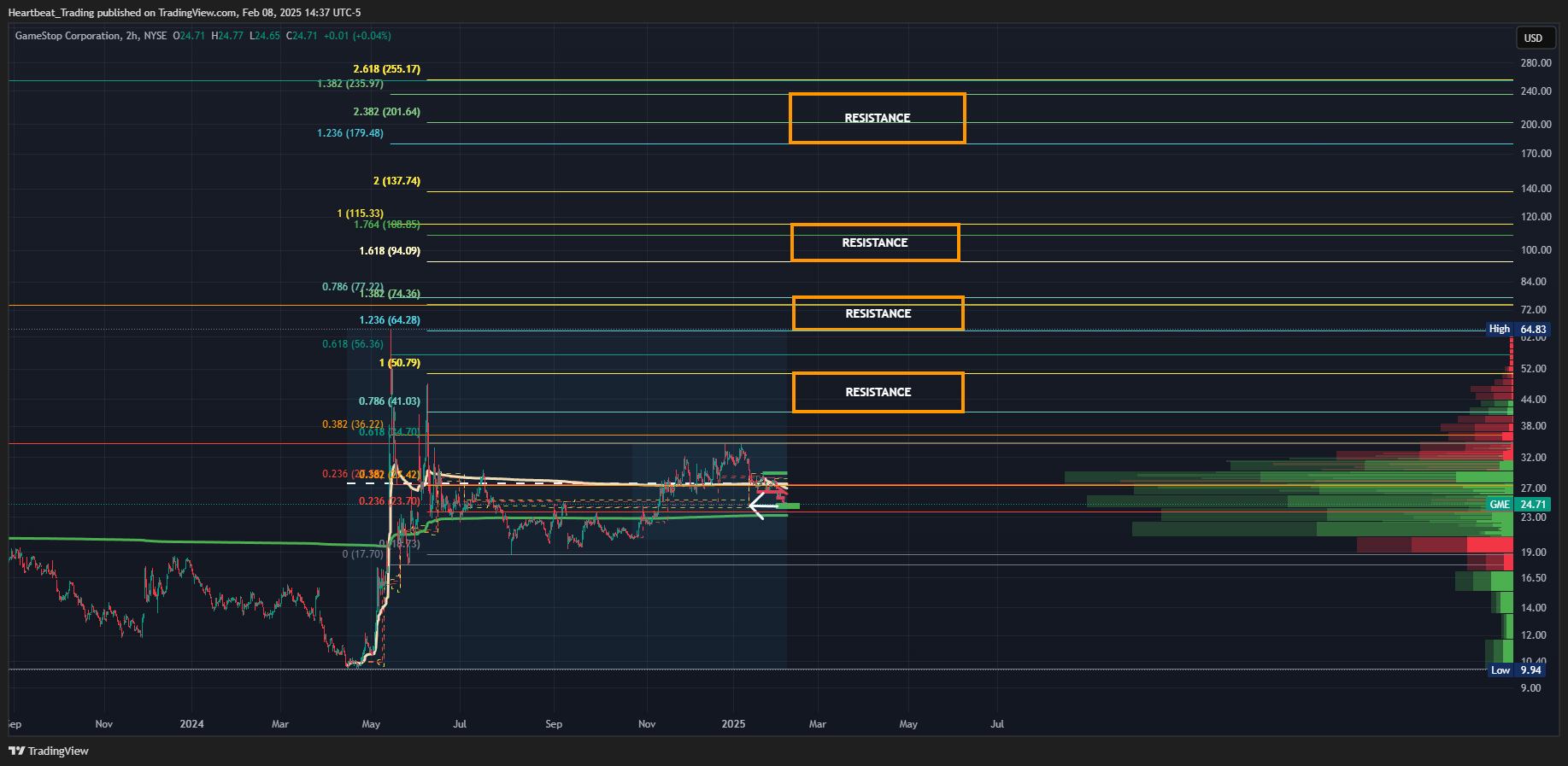
Task: Click the 140.00 price axis tick
Action: 1536,189
